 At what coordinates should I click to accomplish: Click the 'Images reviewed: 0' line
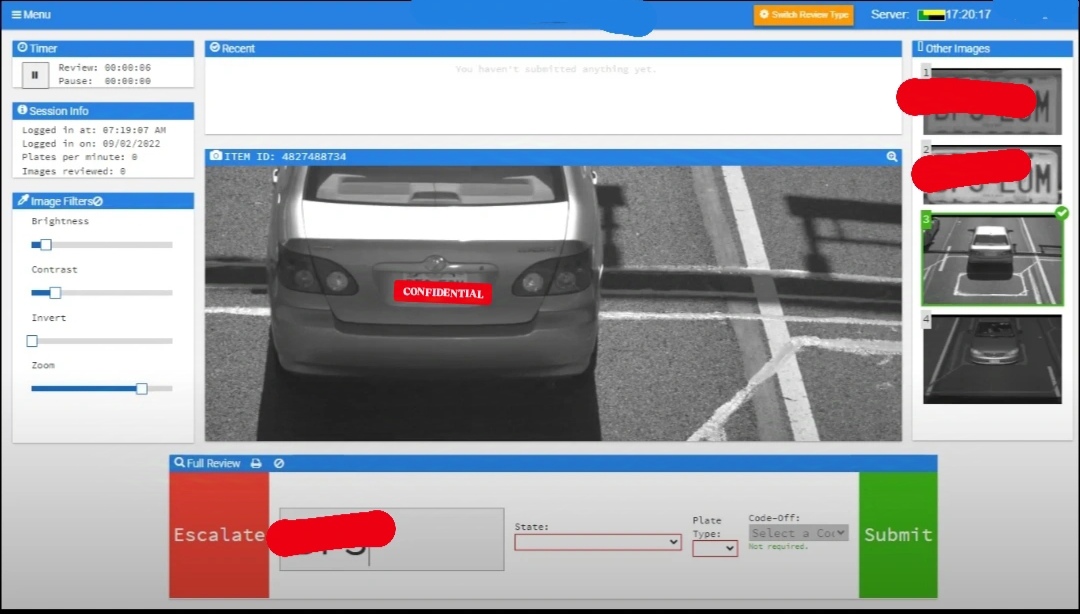click(x=74, y=171)
